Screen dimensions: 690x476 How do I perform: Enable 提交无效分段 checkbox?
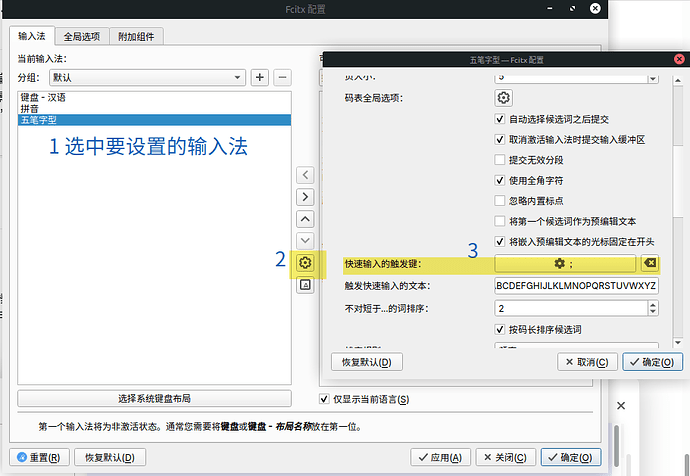click(499, 160)
